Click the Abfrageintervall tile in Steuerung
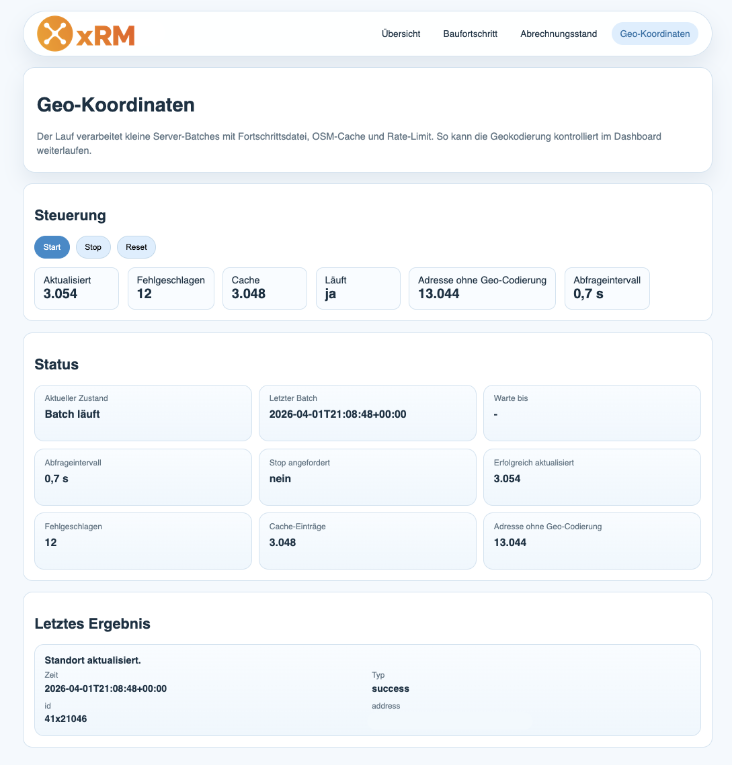Screen dimensions: 732x765 [x=607, y=288]
